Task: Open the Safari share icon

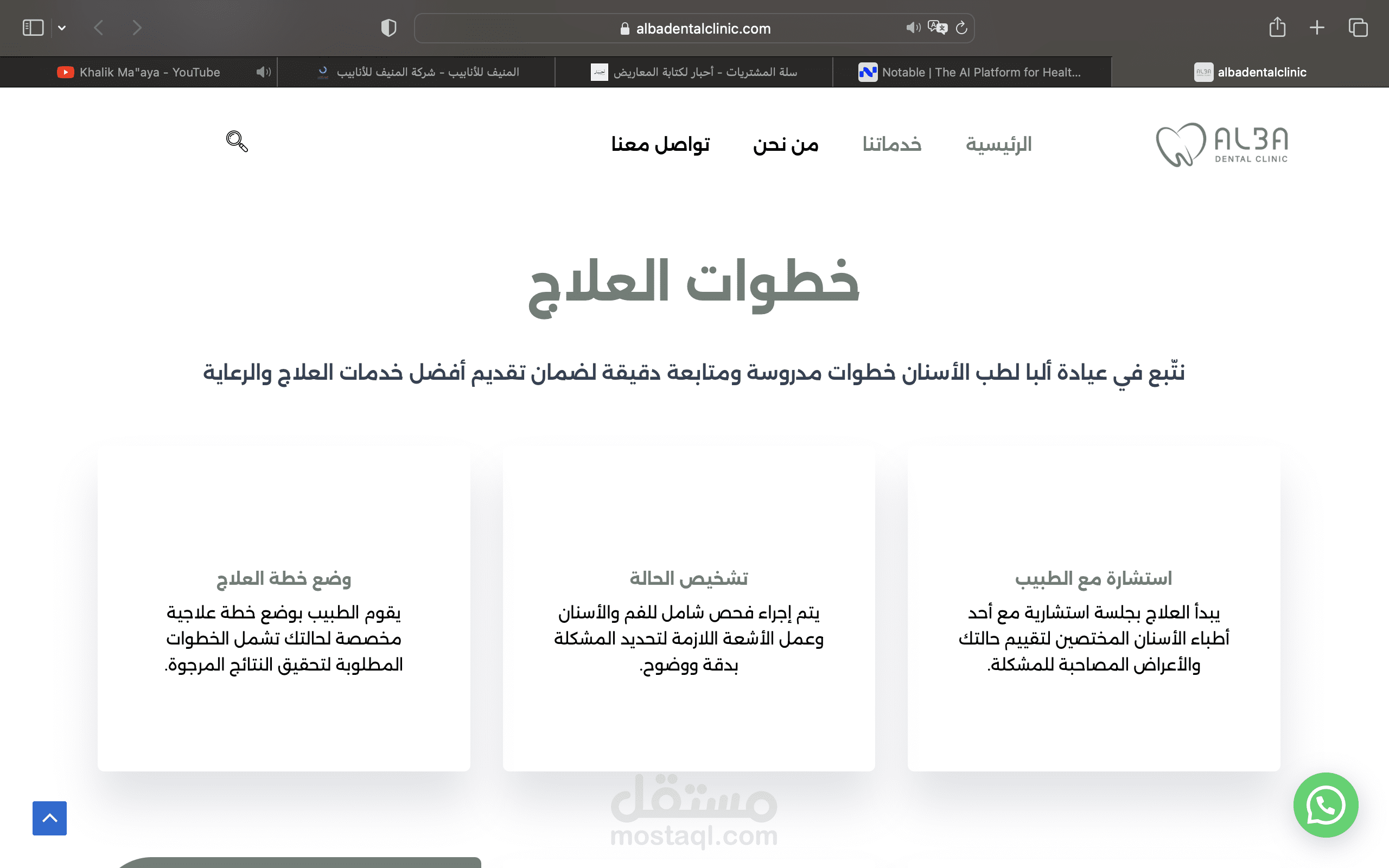Action: click(x=1277, y=28)
